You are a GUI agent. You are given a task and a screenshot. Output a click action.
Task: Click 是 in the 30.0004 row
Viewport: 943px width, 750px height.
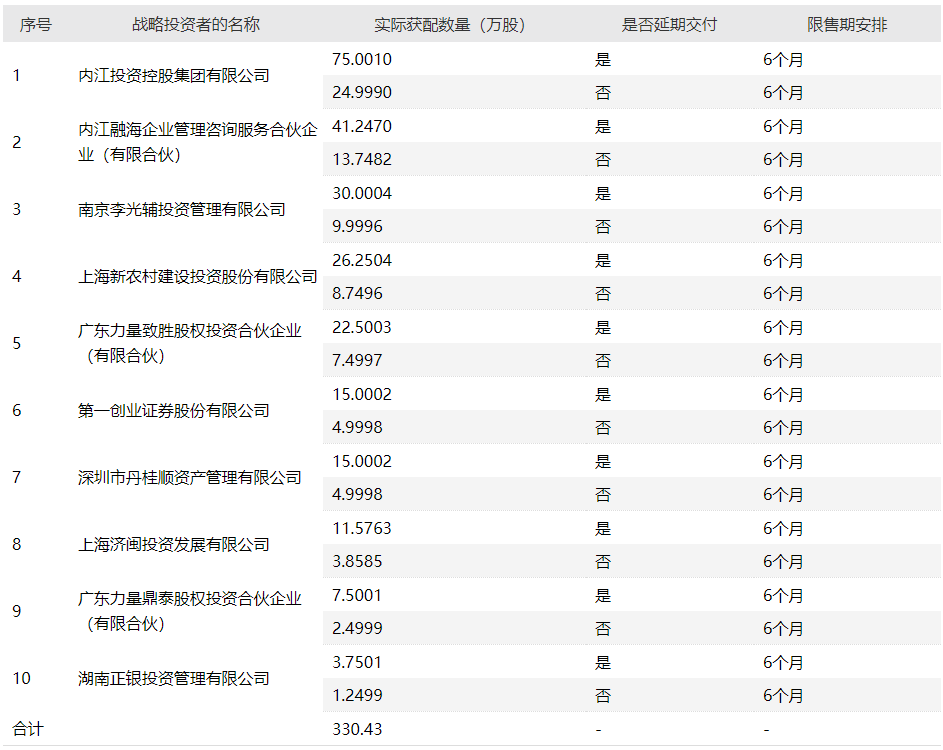(x=603, y=194)
